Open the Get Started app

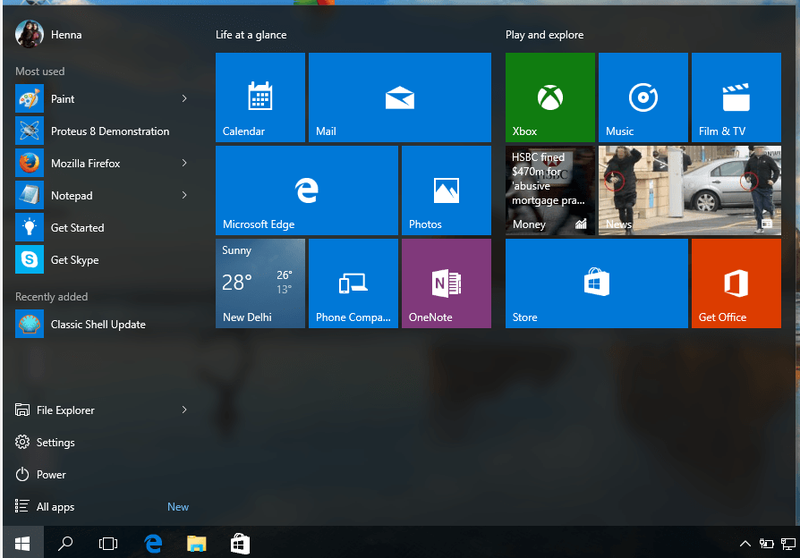[102, 227]
